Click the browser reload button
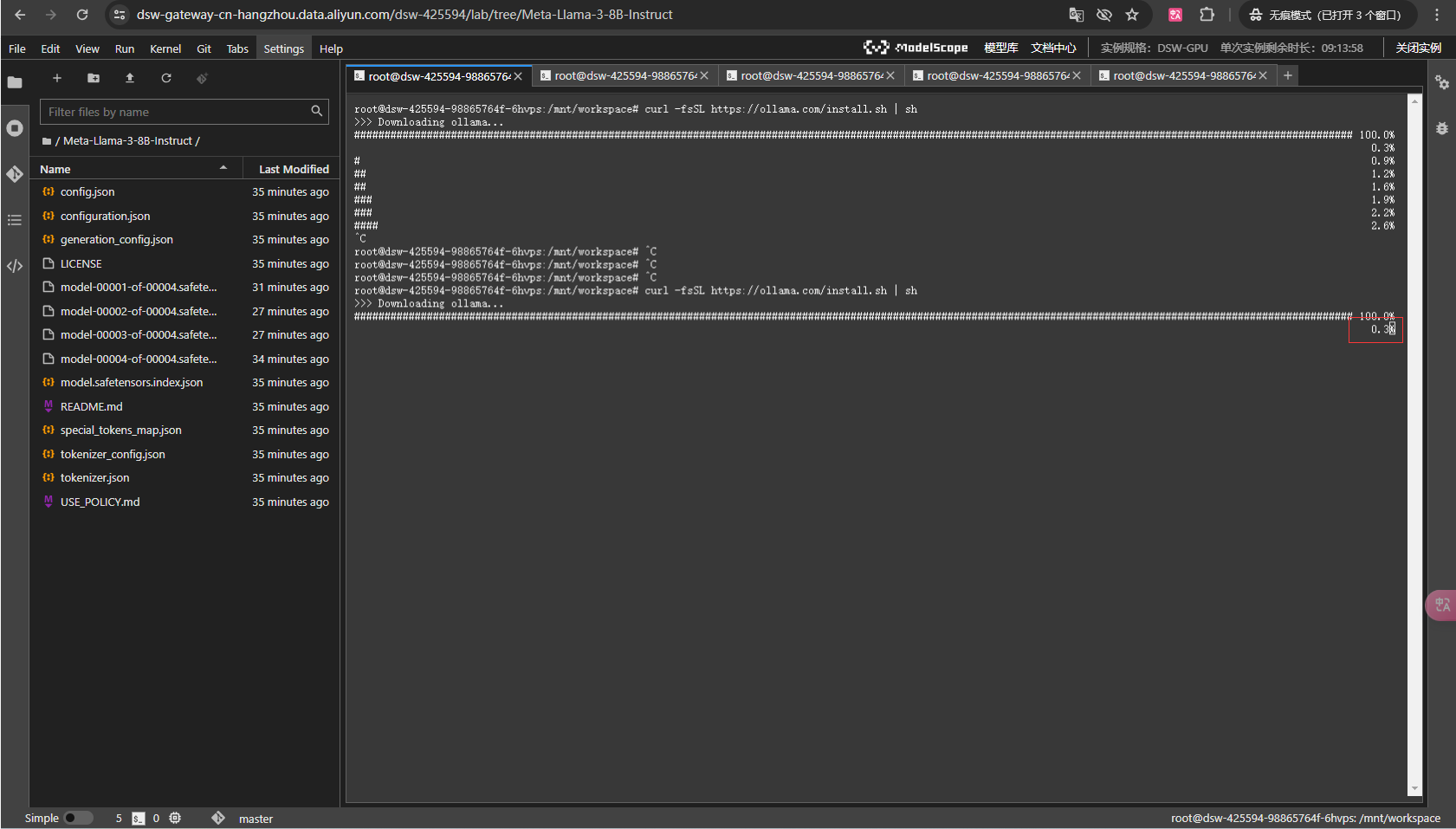This screenshot has width=1456, height=829. (82, 15)
